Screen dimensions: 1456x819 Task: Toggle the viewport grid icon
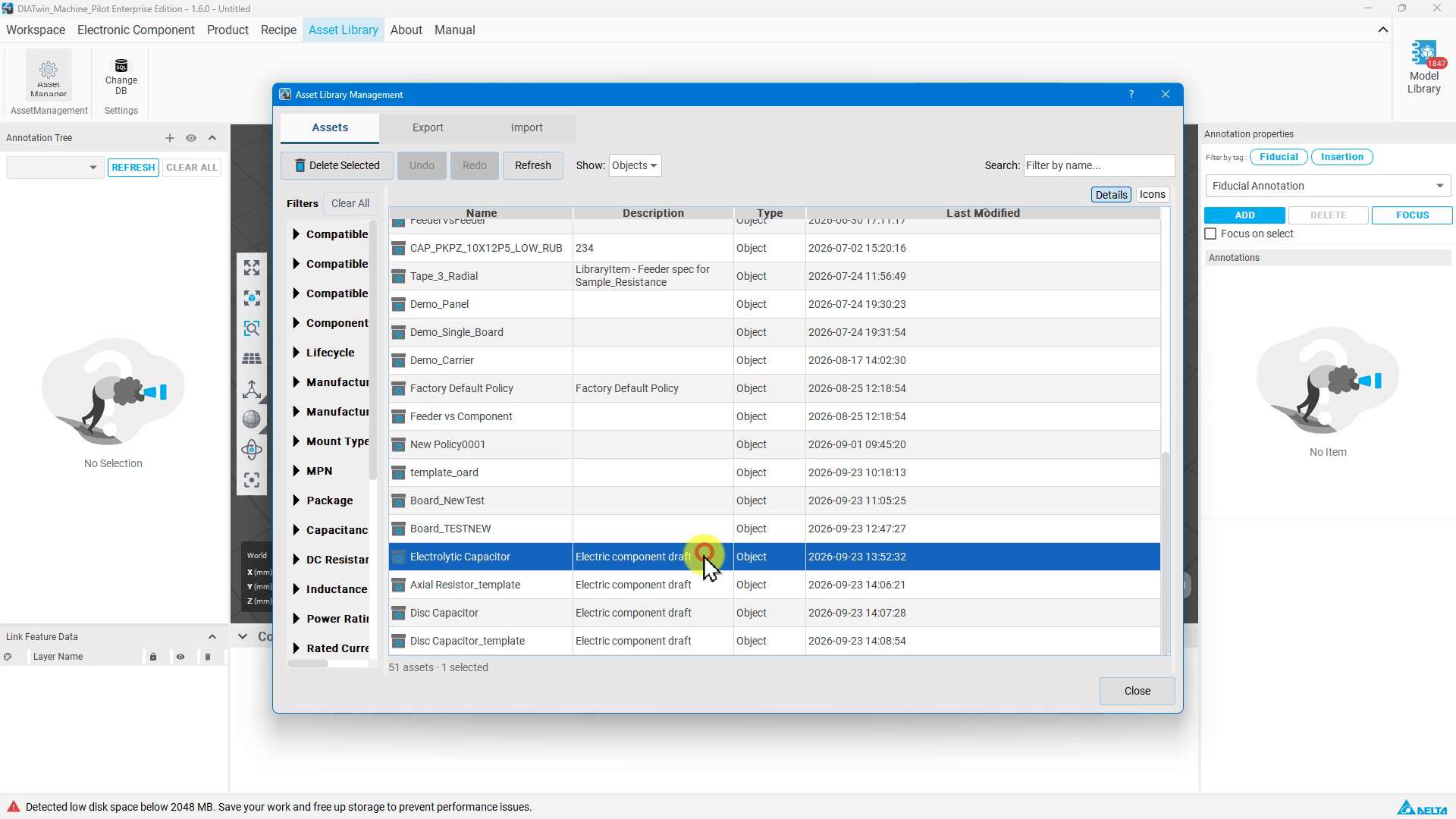click(x=252, y=359)
